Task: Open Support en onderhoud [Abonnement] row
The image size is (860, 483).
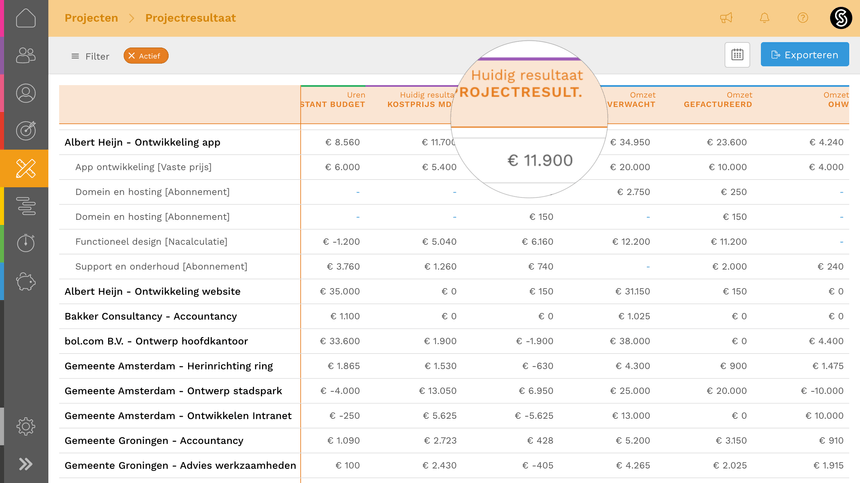Action: click(161, 266)
